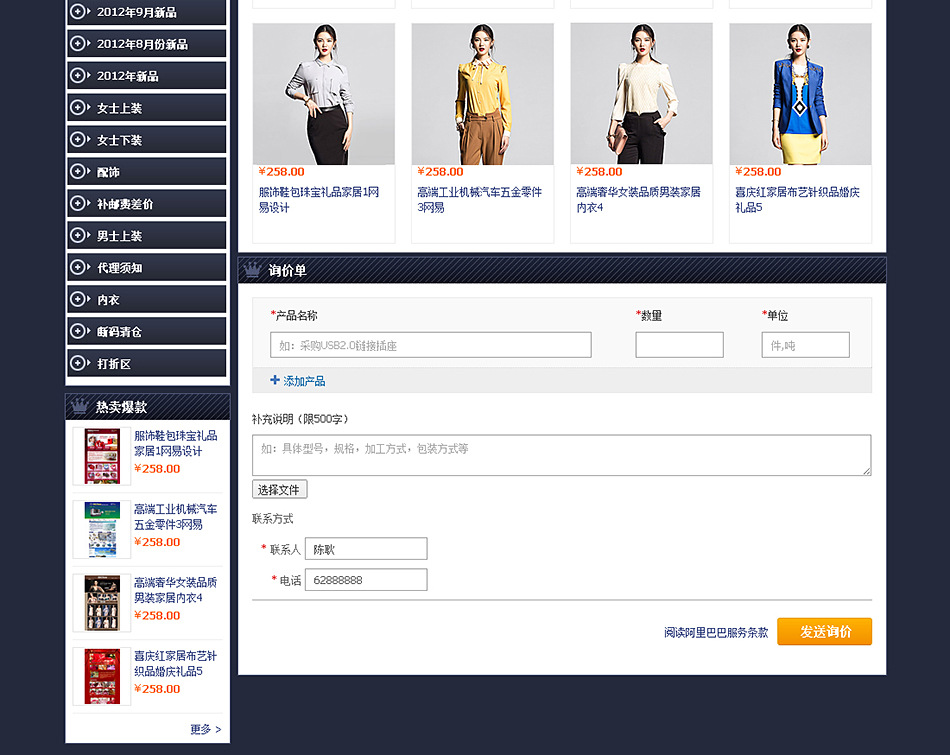950x755 pixels.
Task: Click circle arrow icon beside 2012年新品
Action: (79, 76)
